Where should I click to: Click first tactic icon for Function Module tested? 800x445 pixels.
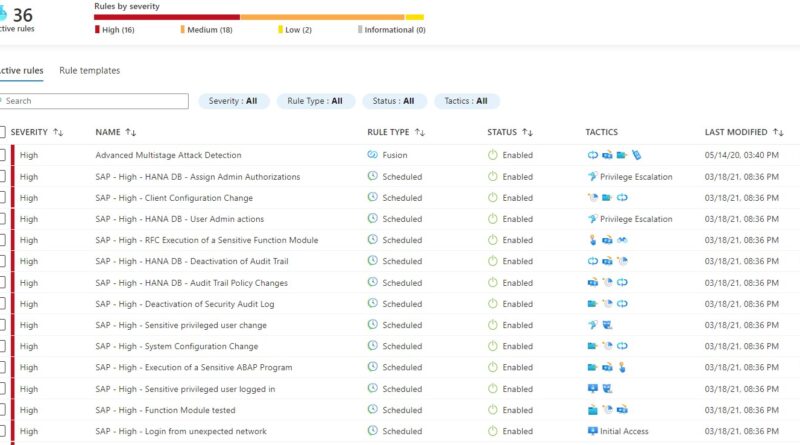(x=592, y=410)
